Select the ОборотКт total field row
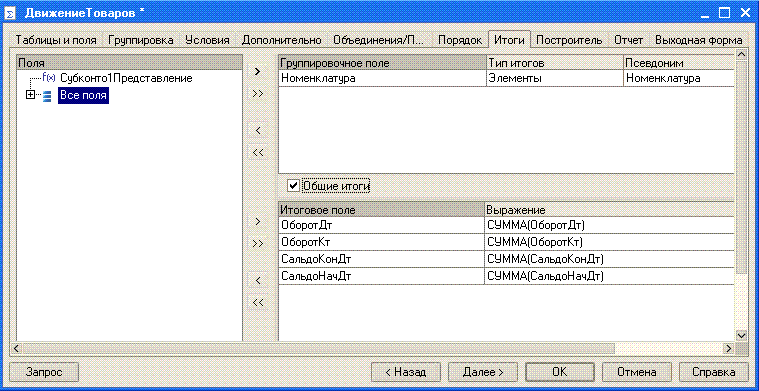This screenshot has width=759, height=391. [x=381, y=242]
